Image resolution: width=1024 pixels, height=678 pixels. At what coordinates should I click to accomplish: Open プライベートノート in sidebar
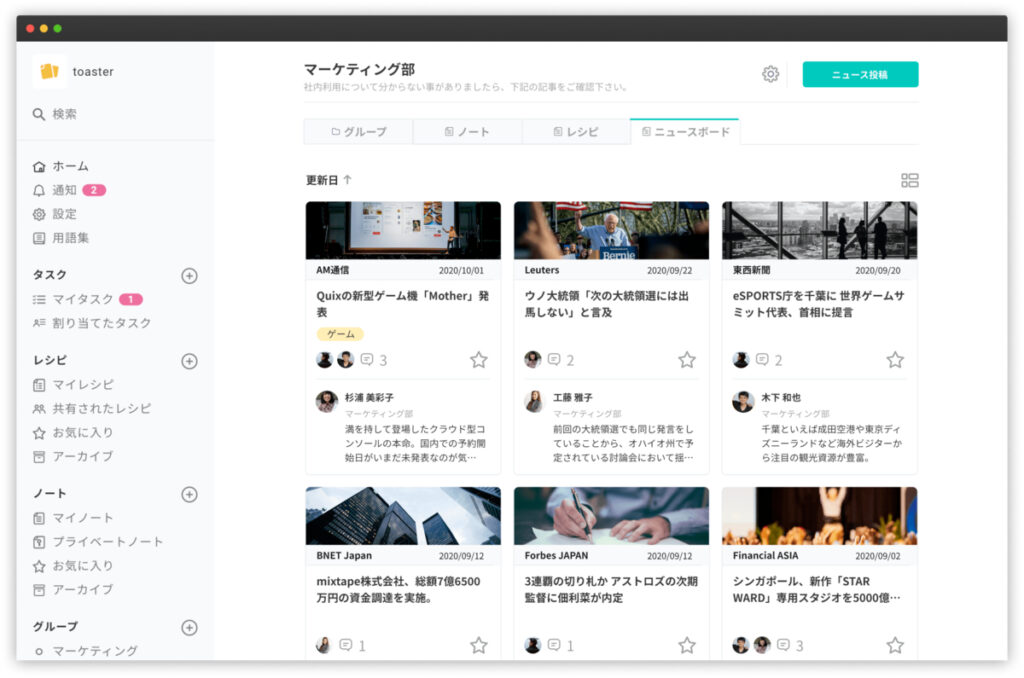coord(98,541)
